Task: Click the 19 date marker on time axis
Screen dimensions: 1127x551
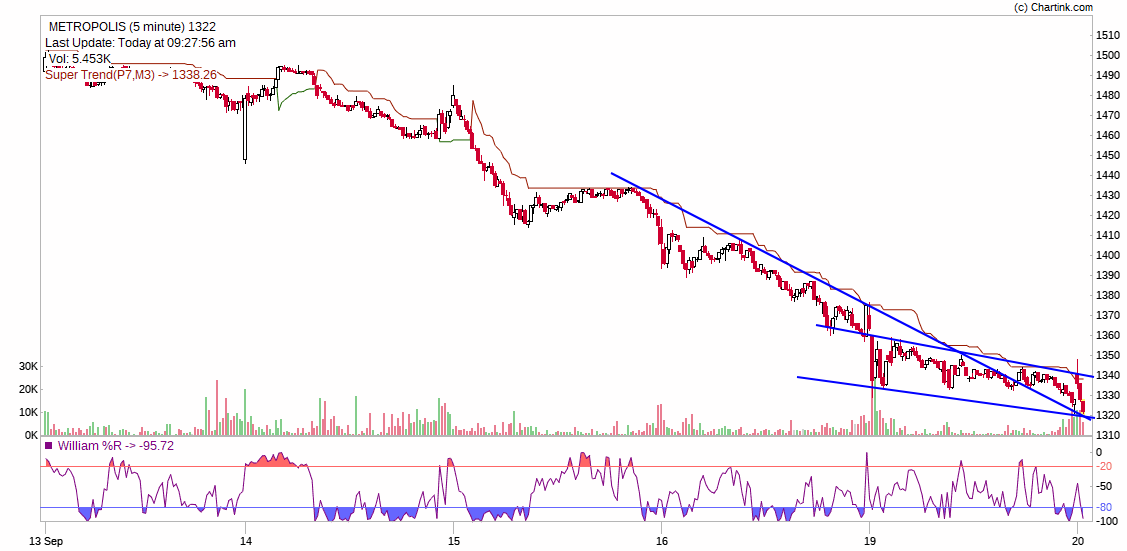Action: coord(870,541)
